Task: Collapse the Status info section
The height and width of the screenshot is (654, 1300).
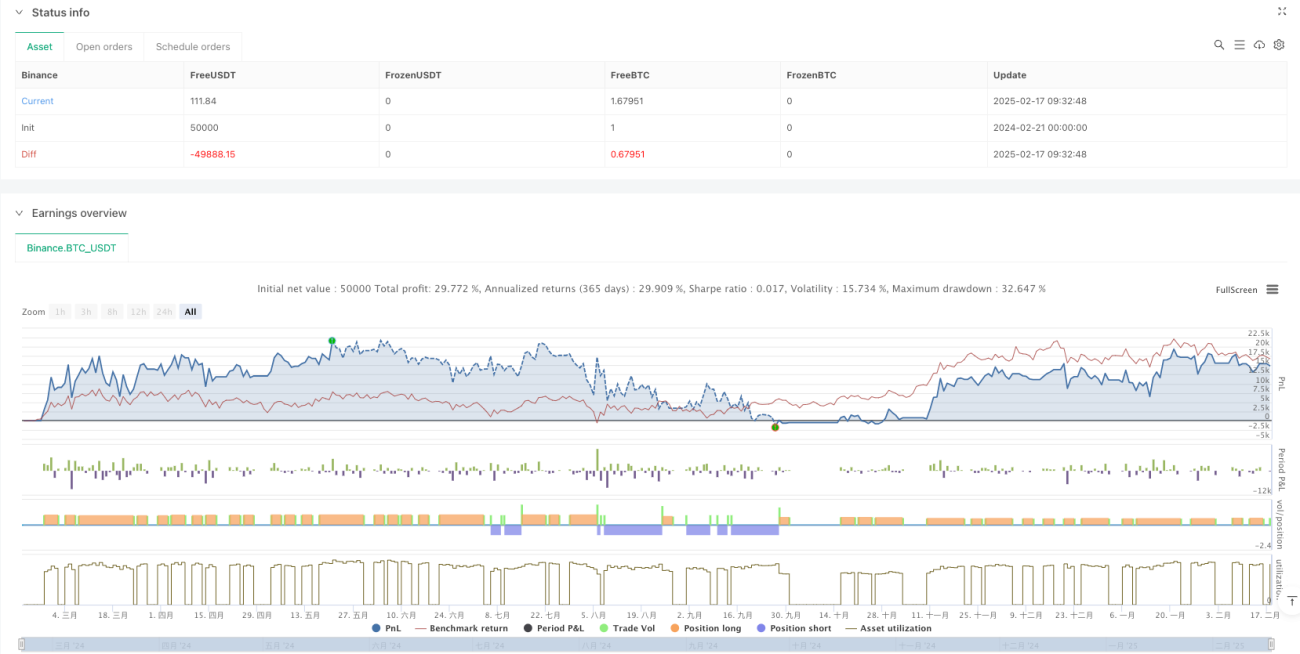Action: coord(19,13)
